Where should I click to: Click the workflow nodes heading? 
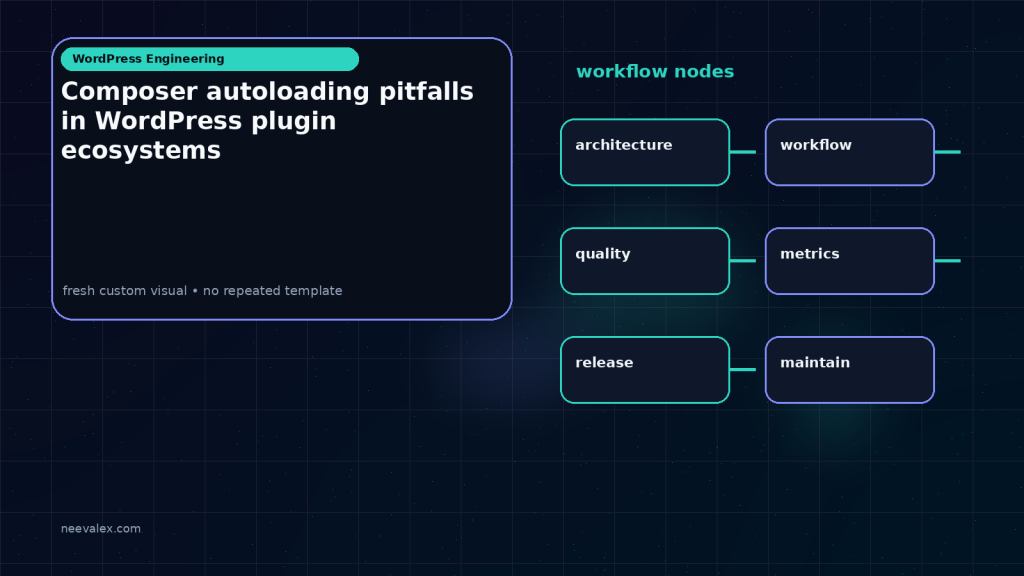(655, 71)
